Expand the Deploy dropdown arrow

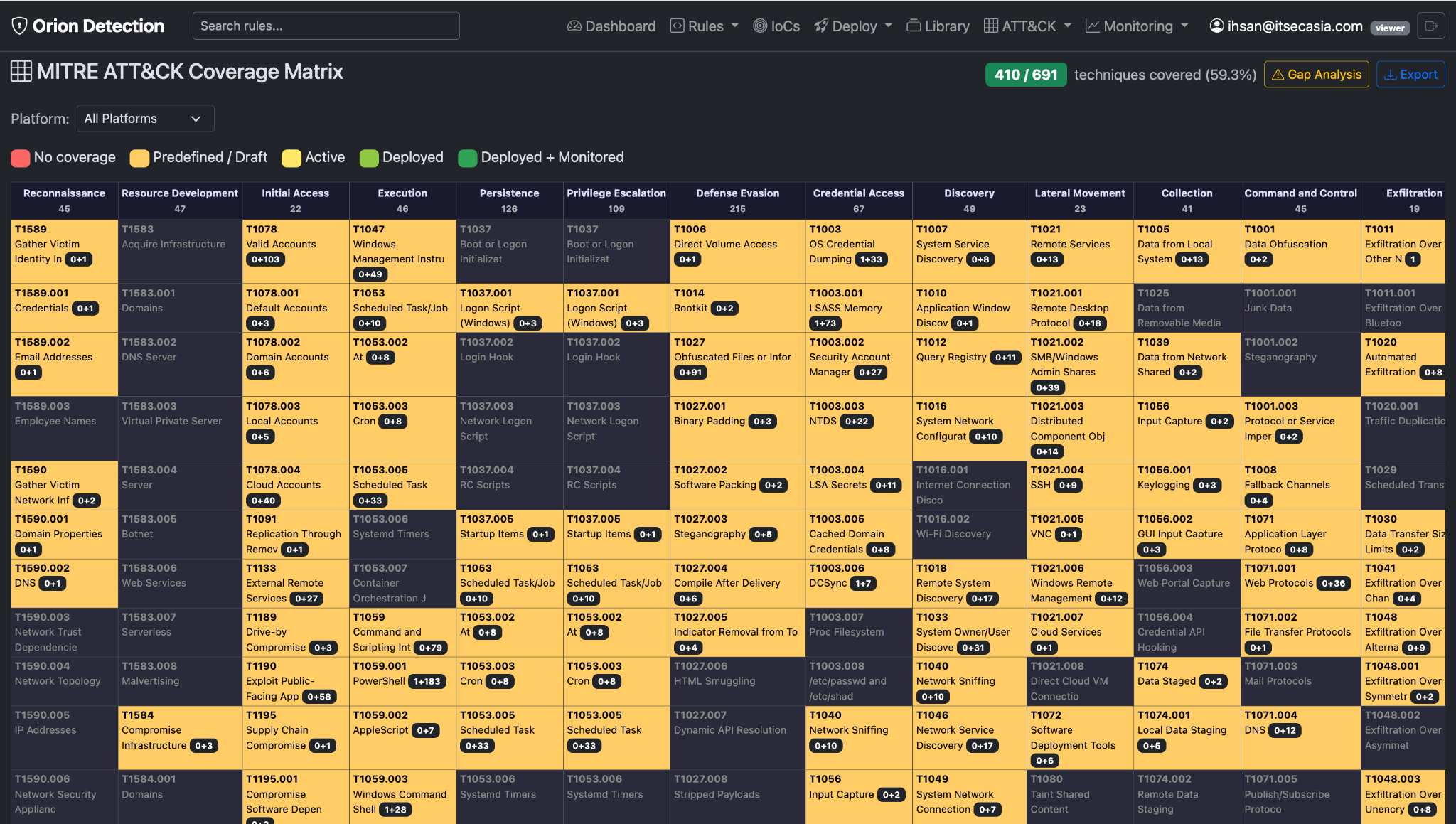tap(889, 26)
